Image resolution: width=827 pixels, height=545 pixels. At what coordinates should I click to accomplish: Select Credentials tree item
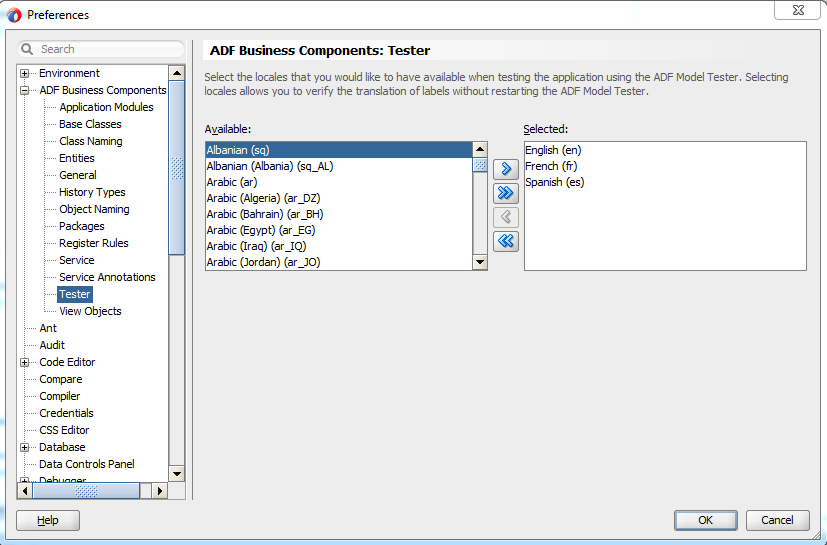coord(66,413)
